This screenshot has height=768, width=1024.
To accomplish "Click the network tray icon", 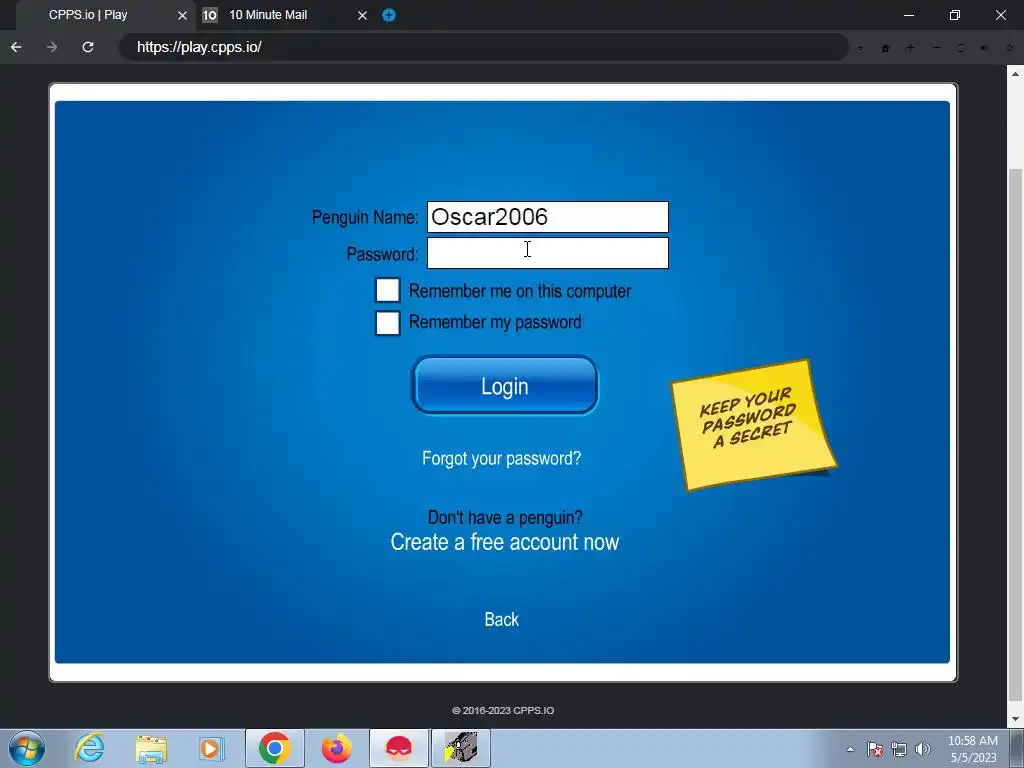I will pos(899,749).
